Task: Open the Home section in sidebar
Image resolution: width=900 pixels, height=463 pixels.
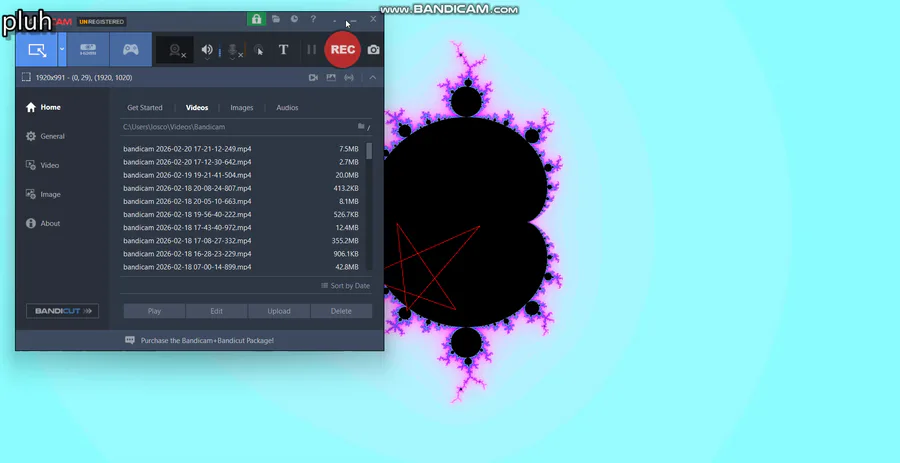Action: point(43,107)
